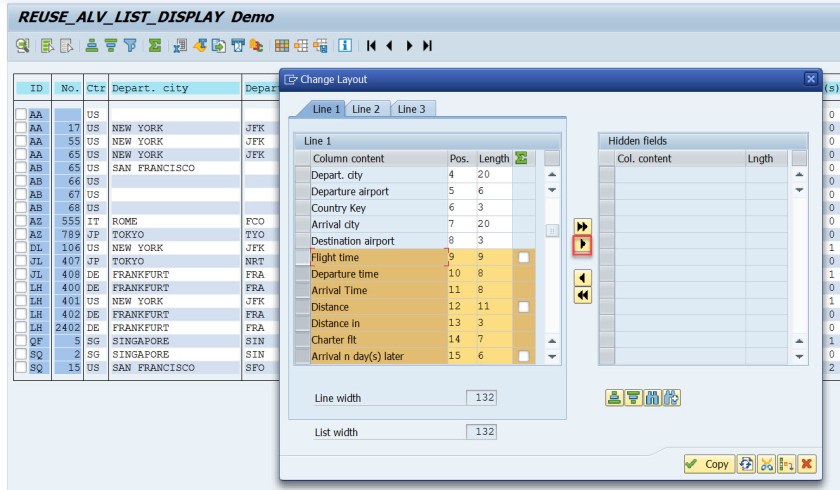This screenshot has height=490, width=840.
Task: Click the Line width value field
Action: [481, 397]
